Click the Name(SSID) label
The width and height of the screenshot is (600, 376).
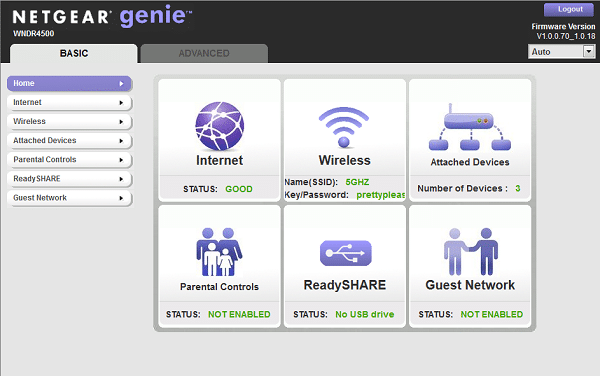click(311, 182)
